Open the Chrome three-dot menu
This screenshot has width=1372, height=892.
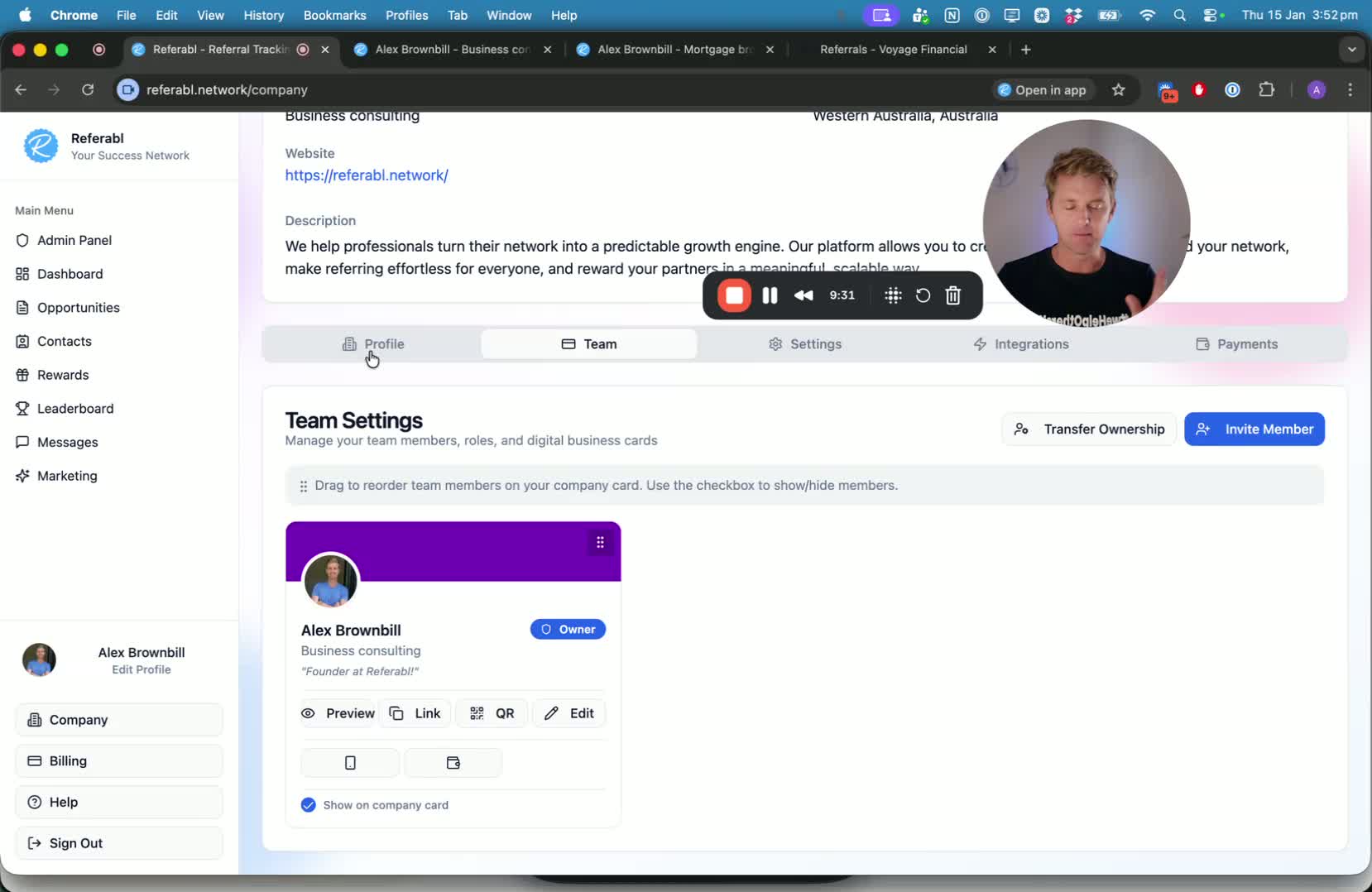point(1350,89)
